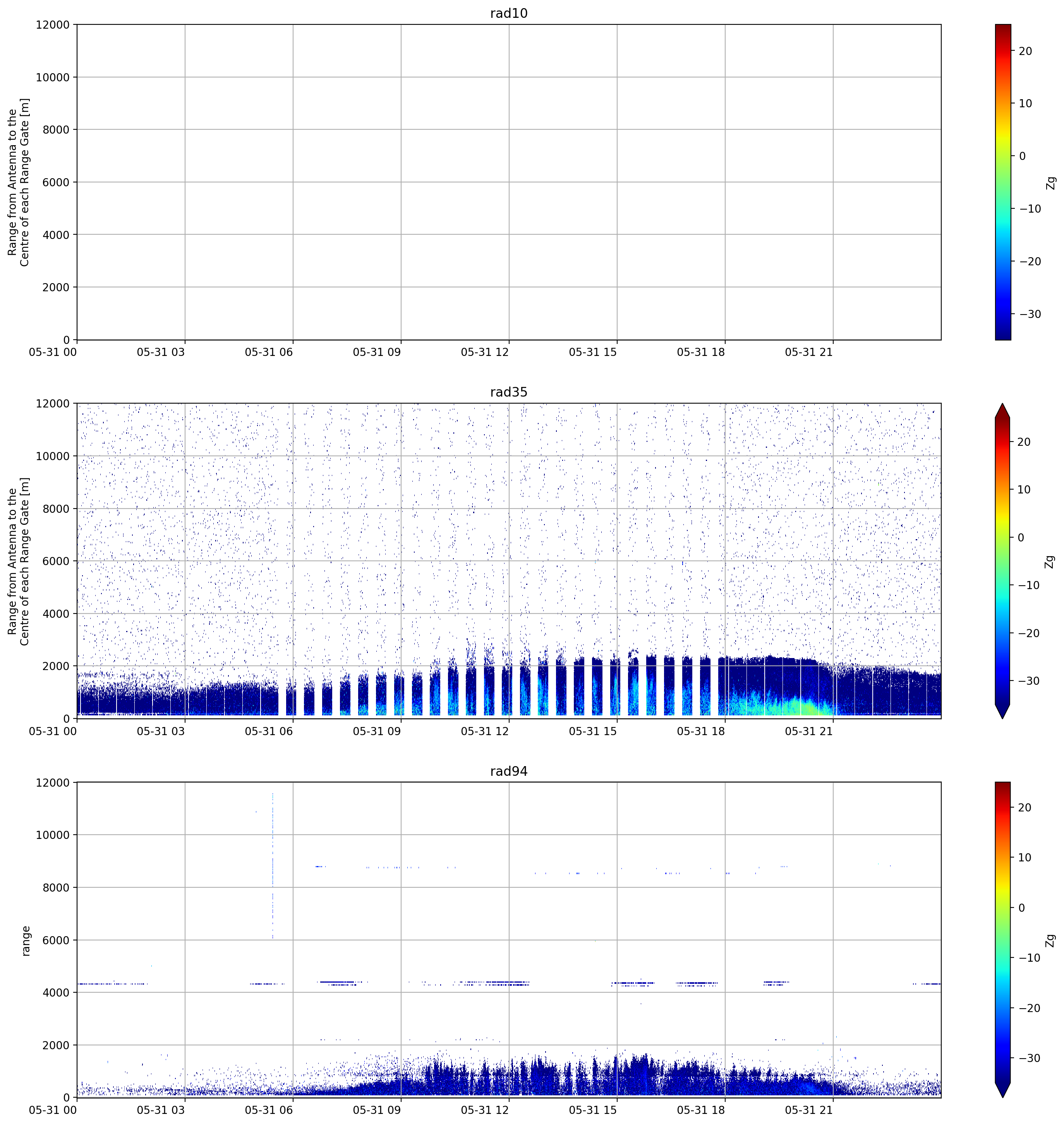Viewport: 1064px width, 1124px height.
Task: Click the rad10 y-axis range label
Action: (x=18, y=182)
